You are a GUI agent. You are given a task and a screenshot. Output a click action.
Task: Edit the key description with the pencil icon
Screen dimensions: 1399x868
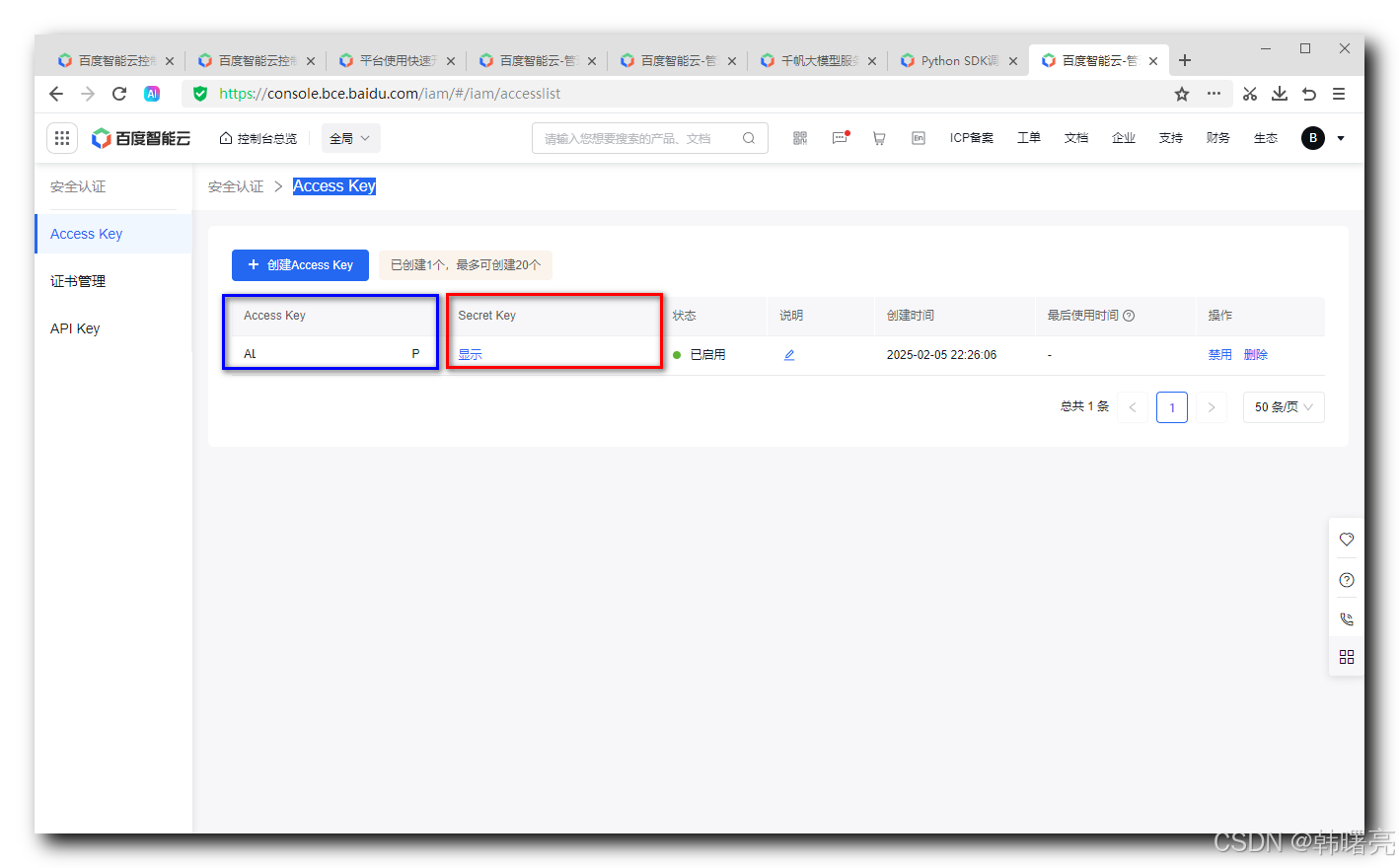point(789,355)
